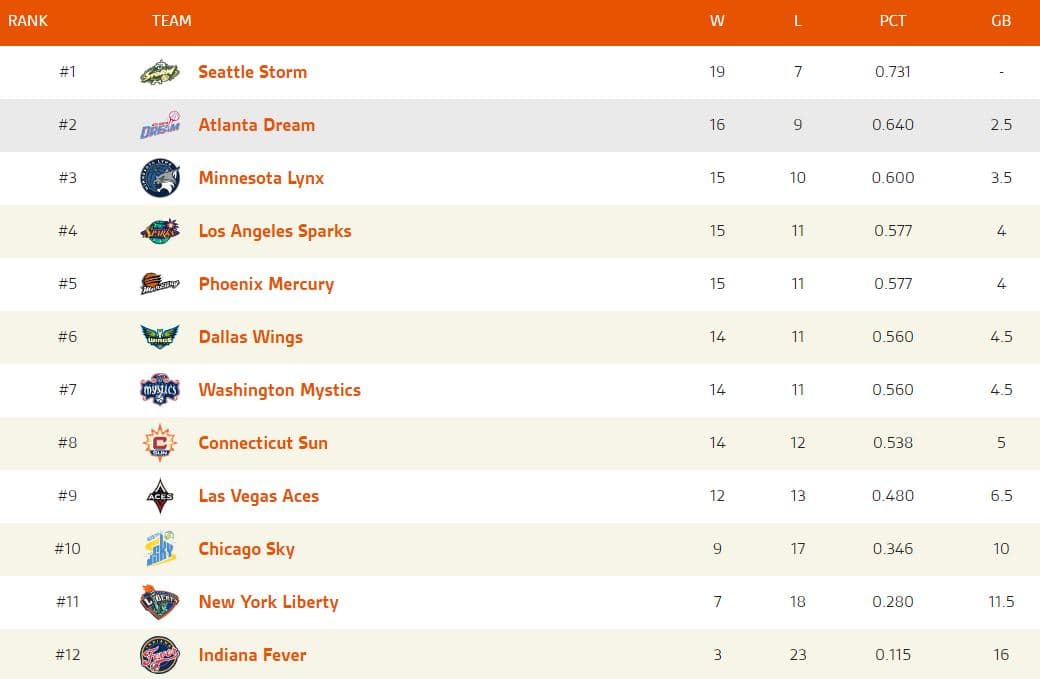The height and width of the screenshot is (679, 1040).
Task: Sort standings by the GB column
Action: [1001, 21]
